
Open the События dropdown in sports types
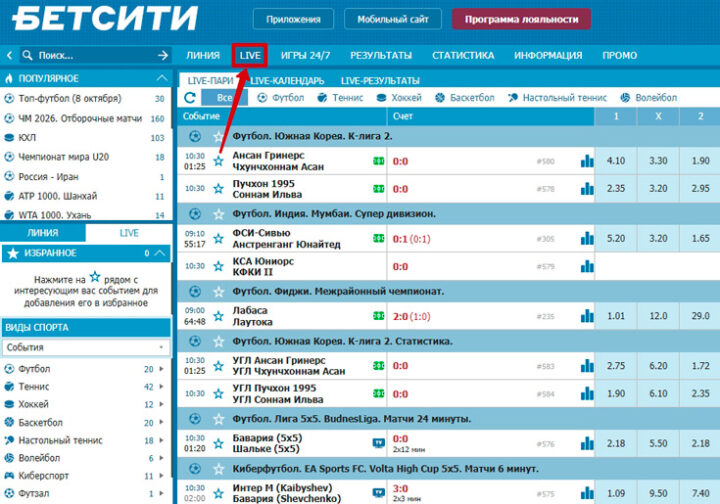pos(85,347)
